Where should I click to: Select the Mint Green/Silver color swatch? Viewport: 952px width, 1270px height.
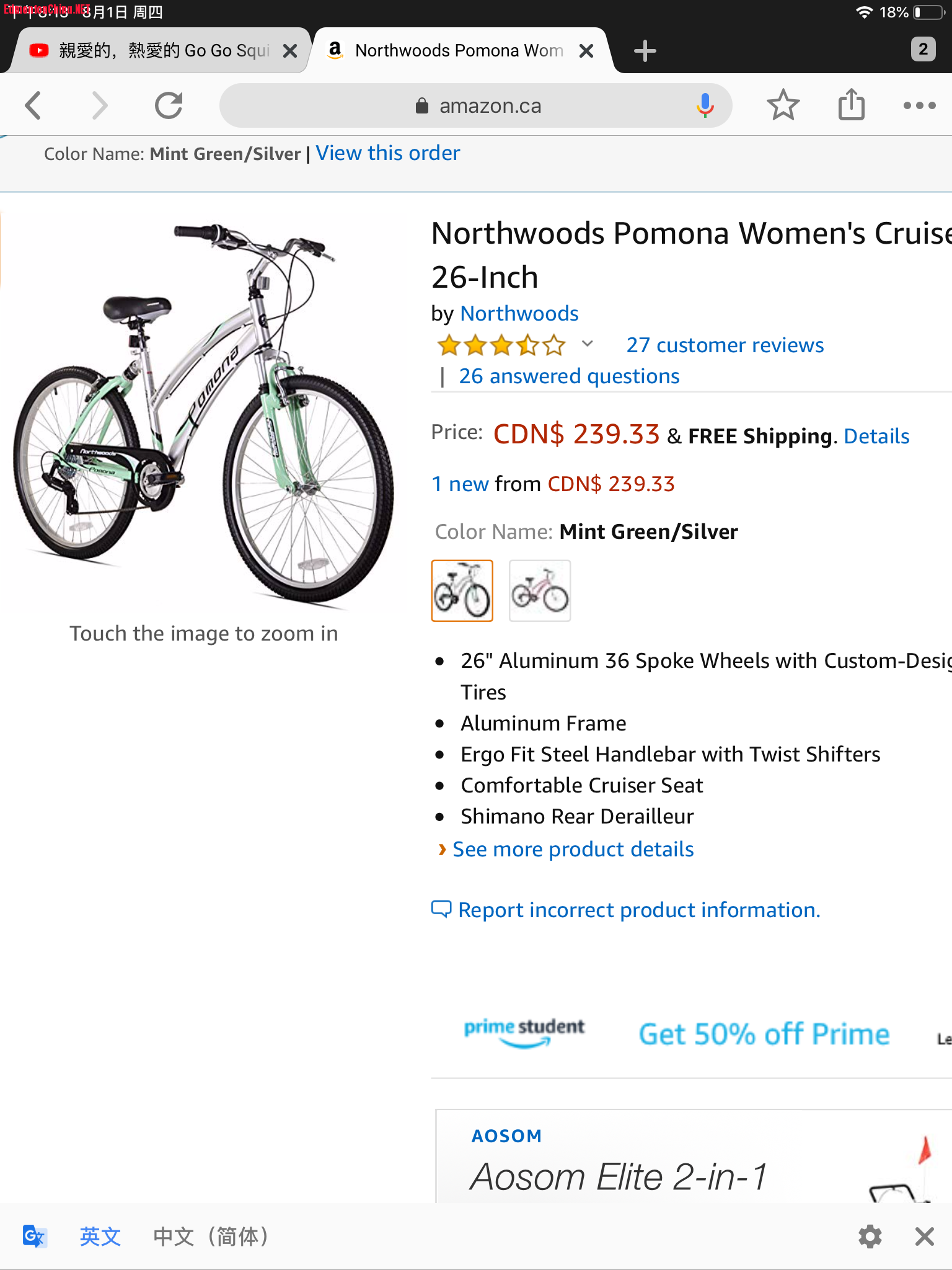[462, 590]
